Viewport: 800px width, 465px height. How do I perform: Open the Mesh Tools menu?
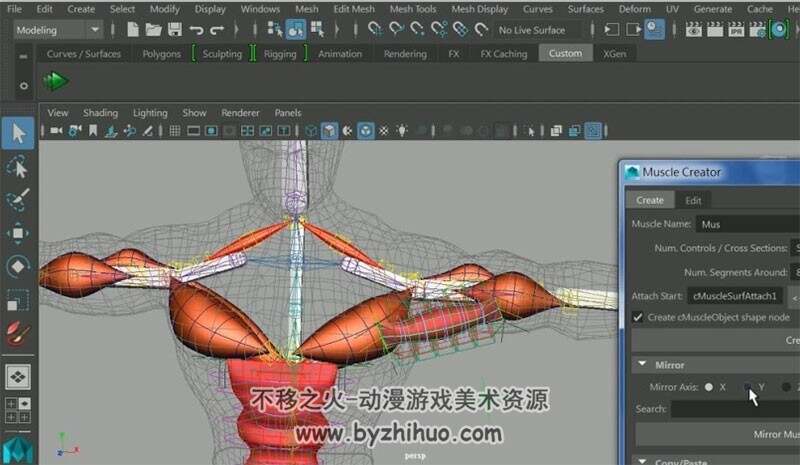pyautogui.click(x=412, y=9)
